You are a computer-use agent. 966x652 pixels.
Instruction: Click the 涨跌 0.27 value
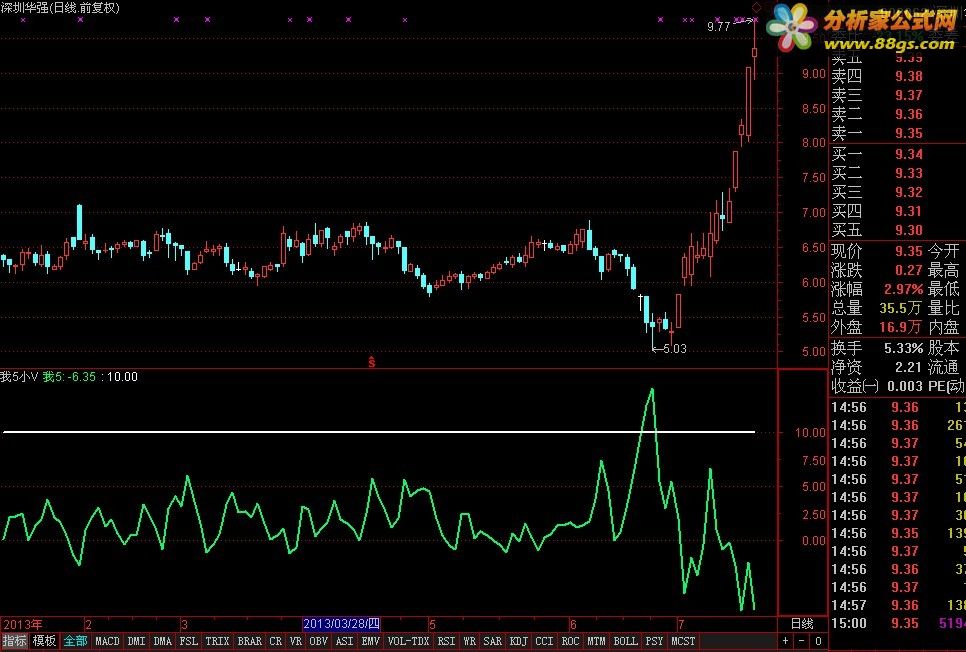click(909, 271)
